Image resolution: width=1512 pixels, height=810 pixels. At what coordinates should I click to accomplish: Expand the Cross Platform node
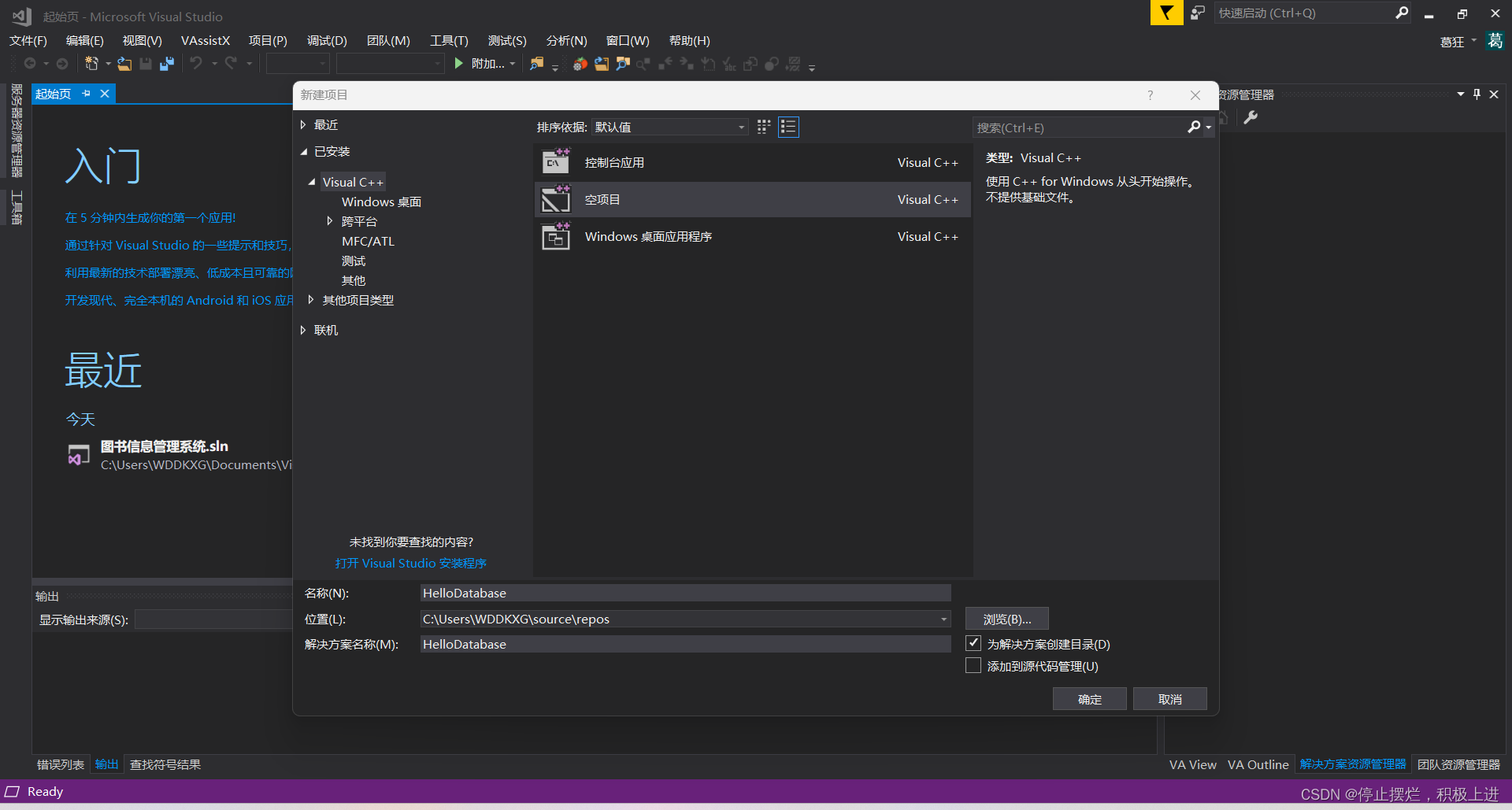tap(330, 221)
